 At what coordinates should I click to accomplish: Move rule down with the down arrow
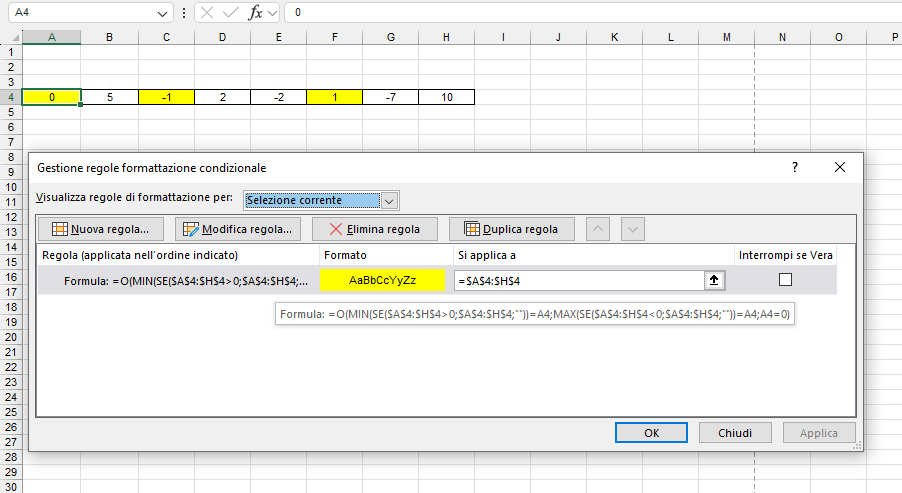click(633, 229)
